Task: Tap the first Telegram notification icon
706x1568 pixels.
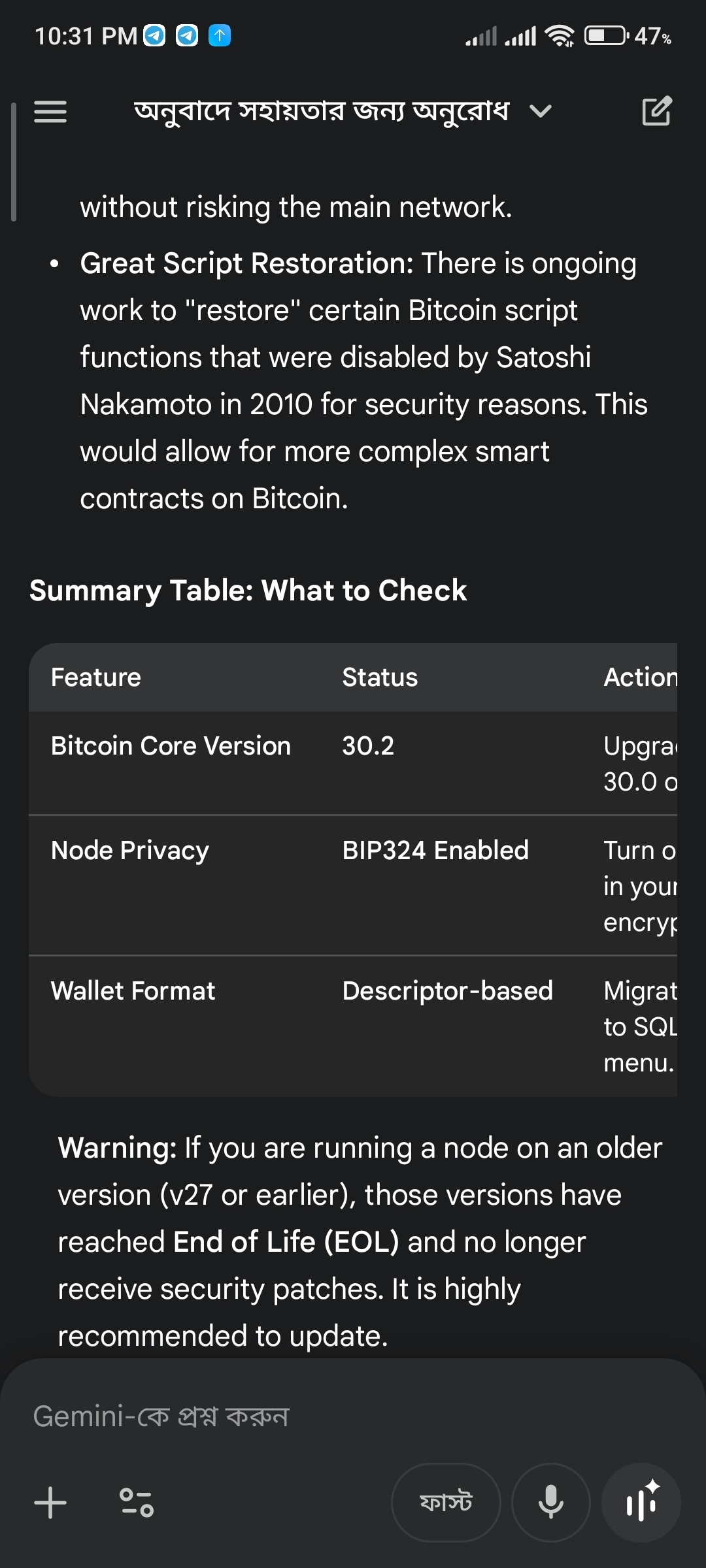Action: [155, 36]
